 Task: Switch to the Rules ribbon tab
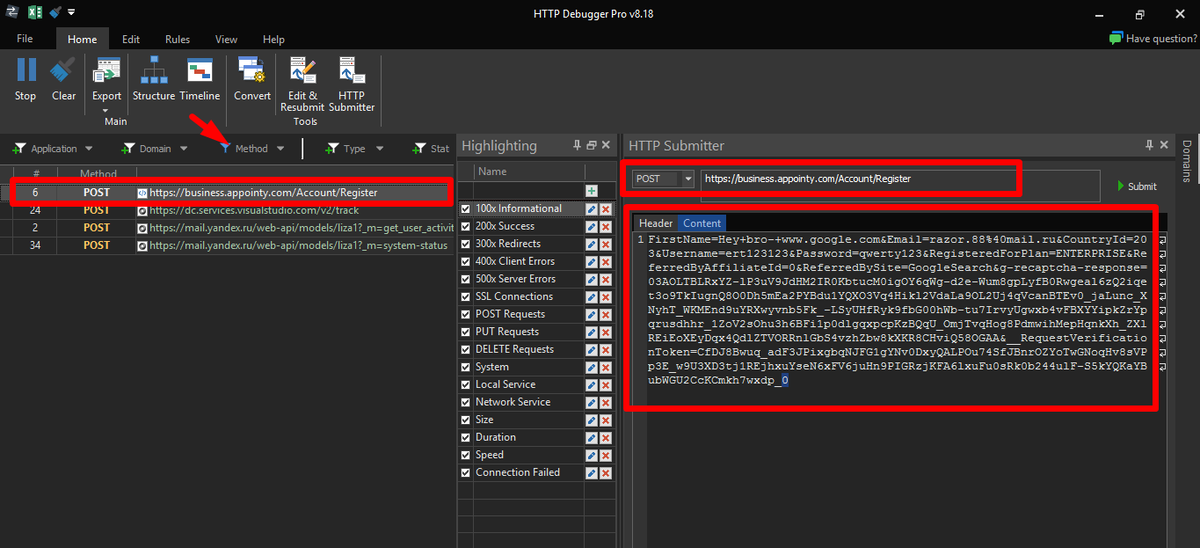tap(178, 39)
